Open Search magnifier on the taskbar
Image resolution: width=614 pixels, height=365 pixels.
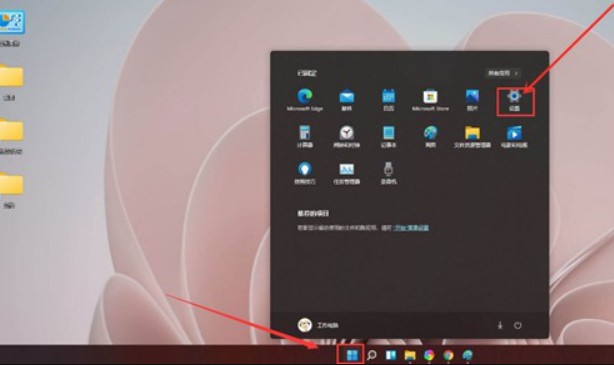point(372,355)
